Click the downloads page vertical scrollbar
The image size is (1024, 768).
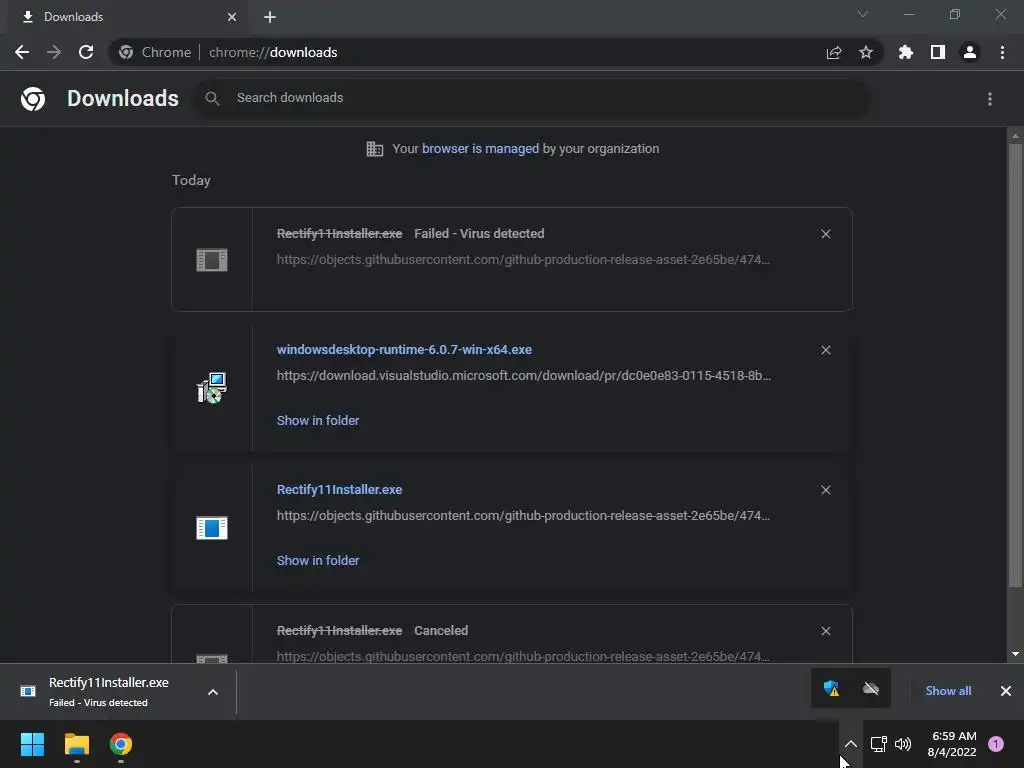[1015, 366]
